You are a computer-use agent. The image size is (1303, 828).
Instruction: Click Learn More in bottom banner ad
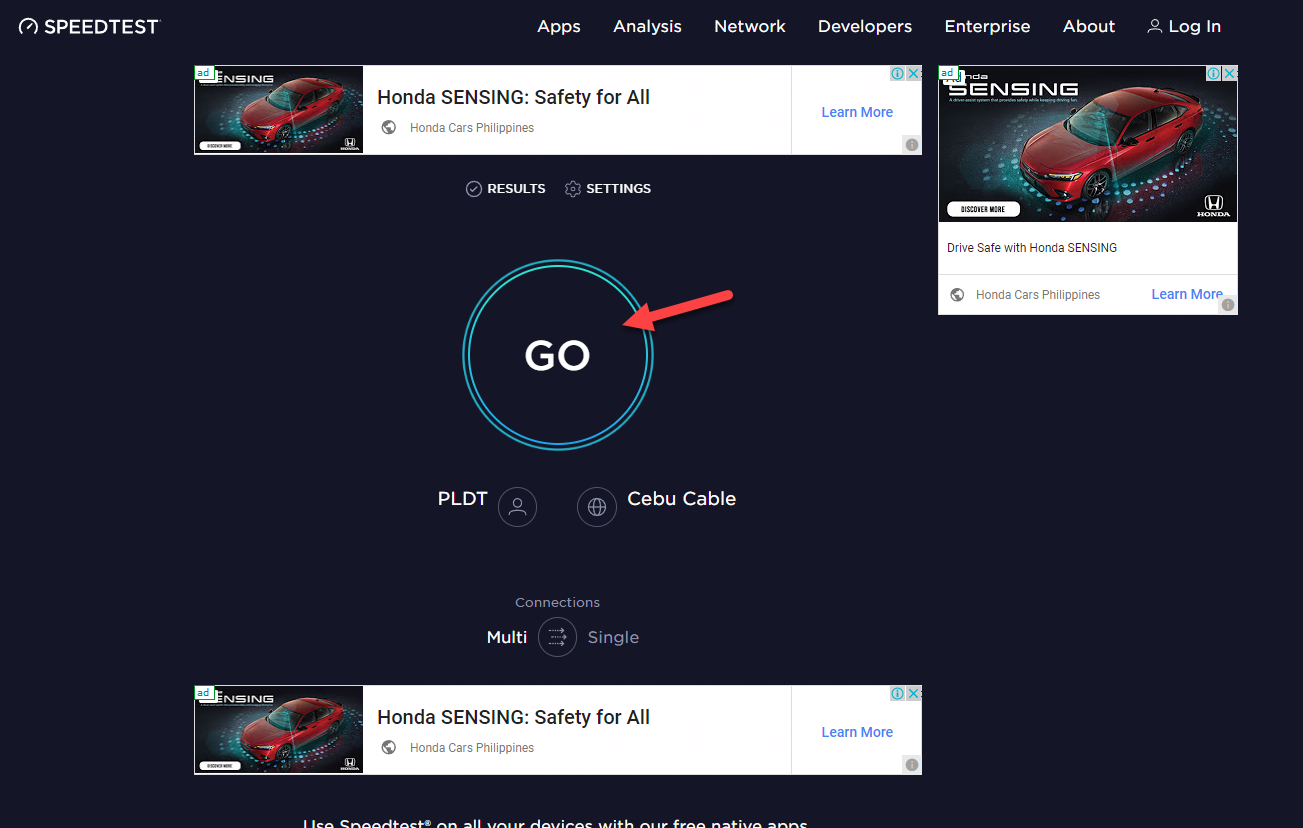point(857,732)
